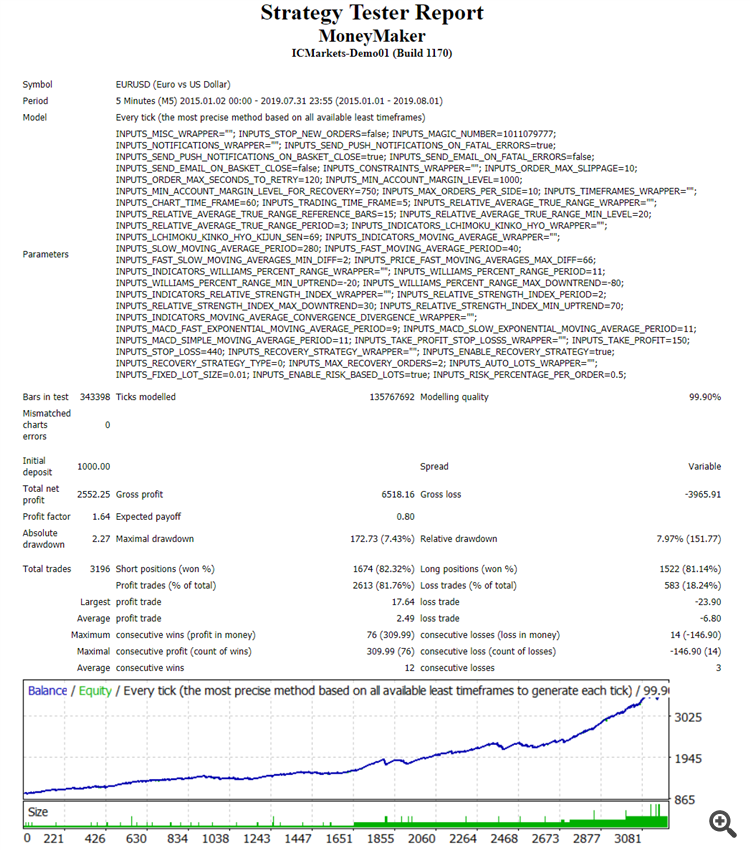750x850 pixels.
Task: Click the 1945 y-axis label
Action: pyautogui.click(x=688, y=758)
